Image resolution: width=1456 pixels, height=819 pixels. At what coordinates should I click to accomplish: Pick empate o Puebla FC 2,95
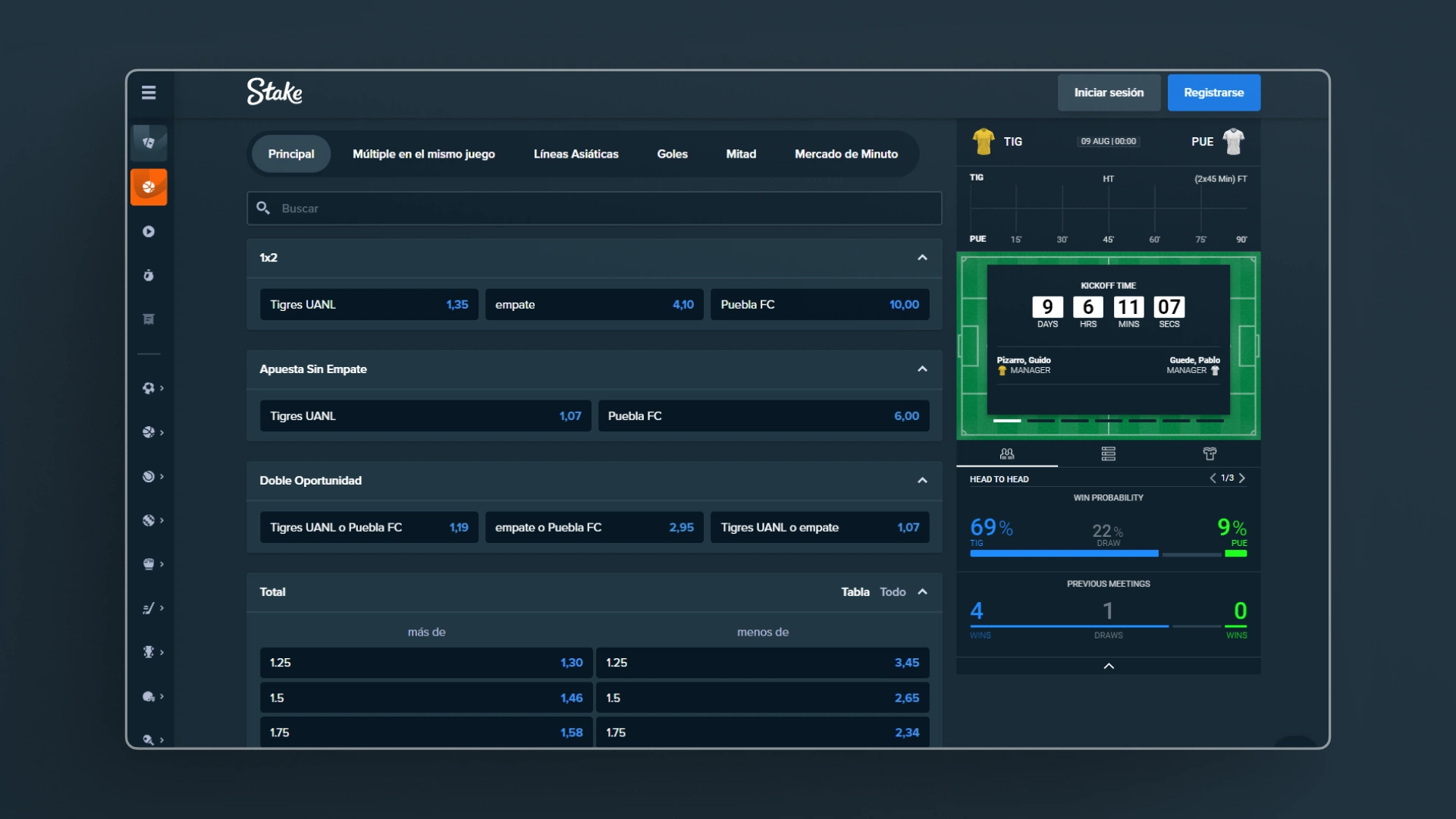point(595,527)
